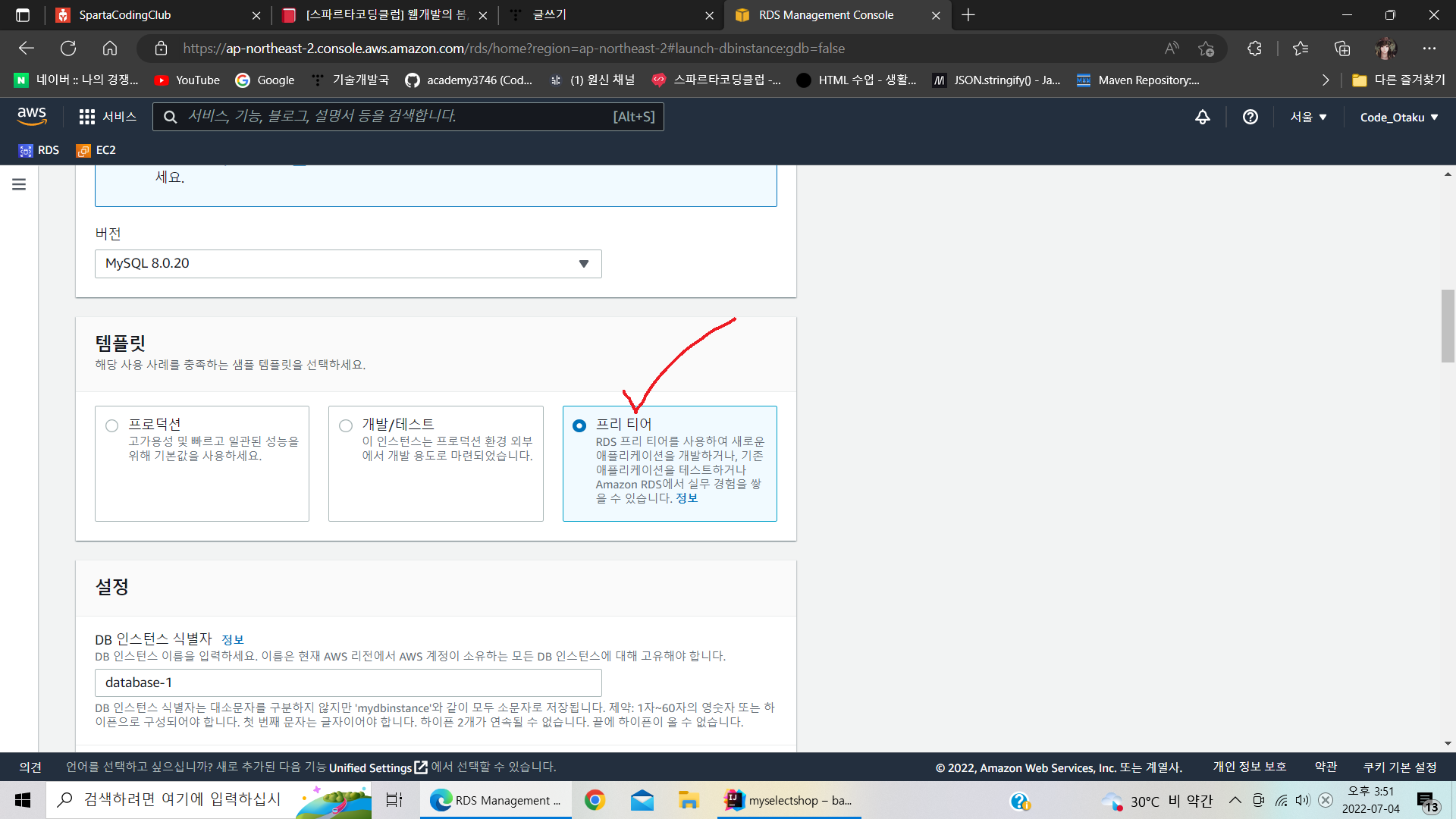1456x819 pixels.
Task: Click the browser address bar URL
Action: click(513, 49)
